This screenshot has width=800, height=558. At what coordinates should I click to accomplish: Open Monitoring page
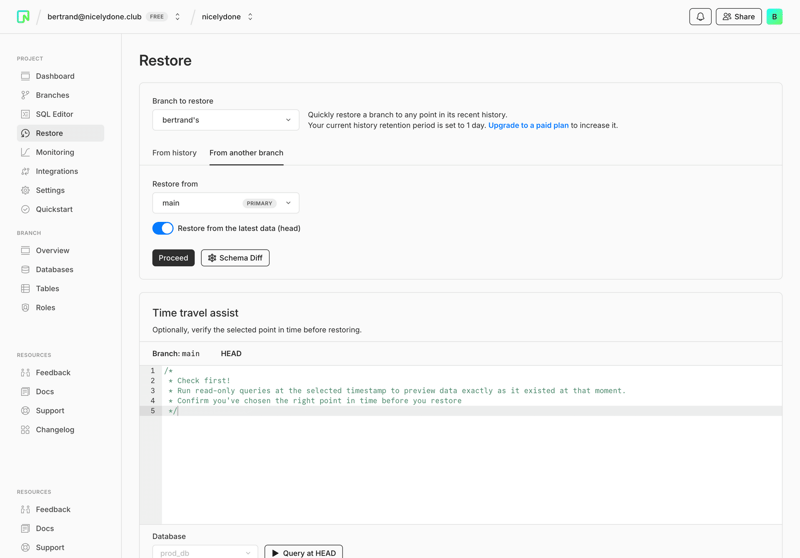click(60, 152)
